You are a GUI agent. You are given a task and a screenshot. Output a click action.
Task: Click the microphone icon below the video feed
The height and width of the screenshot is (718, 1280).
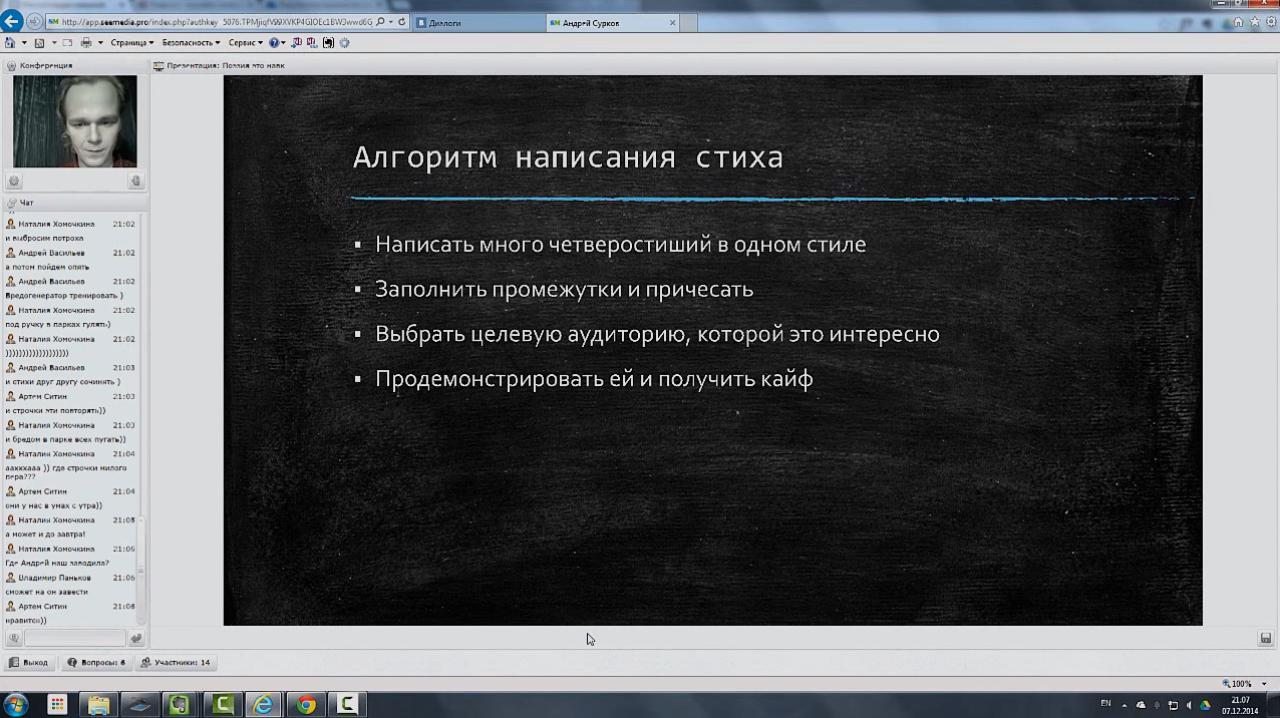[x=136, y=181]
